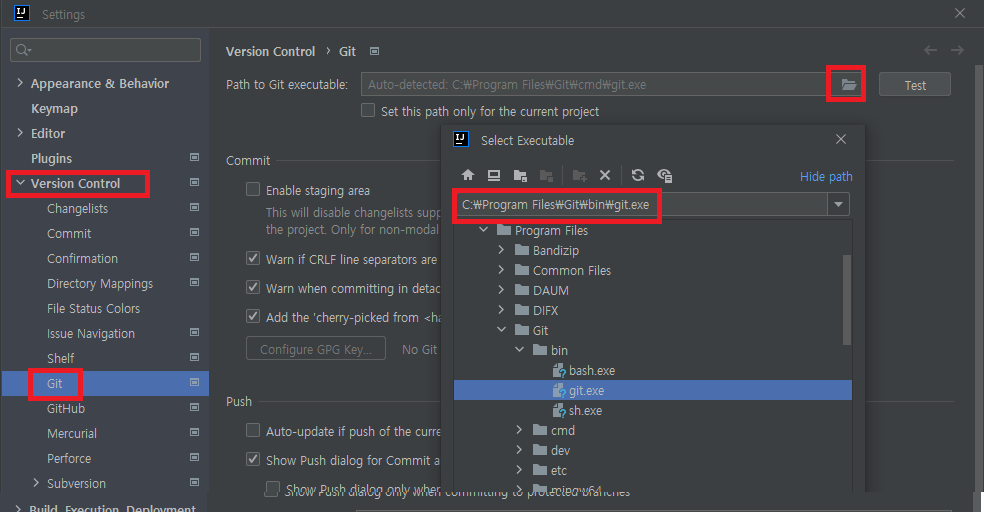The width and height of the screenshot is (984, 512).
Task: Toggle Show Push dialog only when committing checkbox
Action: tap(272, 489)
